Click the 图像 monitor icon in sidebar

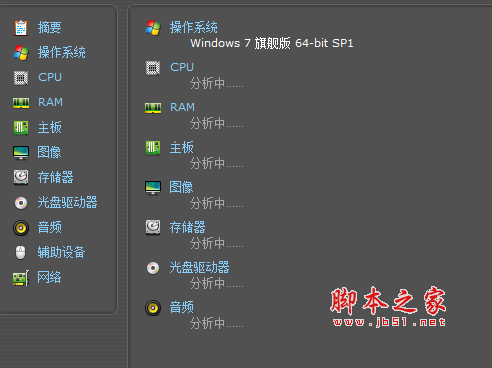coord(21,153)
